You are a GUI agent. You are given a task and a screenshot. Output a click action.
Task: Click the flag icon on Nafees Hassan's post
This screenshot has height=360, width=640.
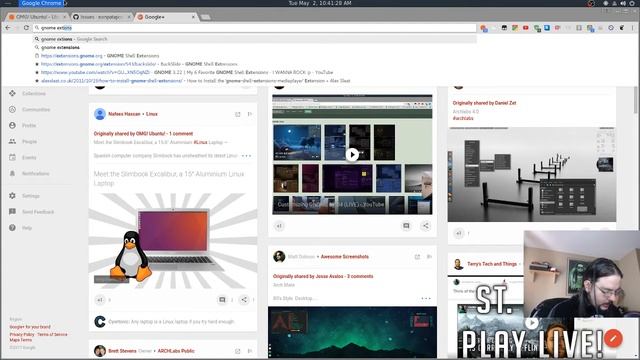point(250,114)
